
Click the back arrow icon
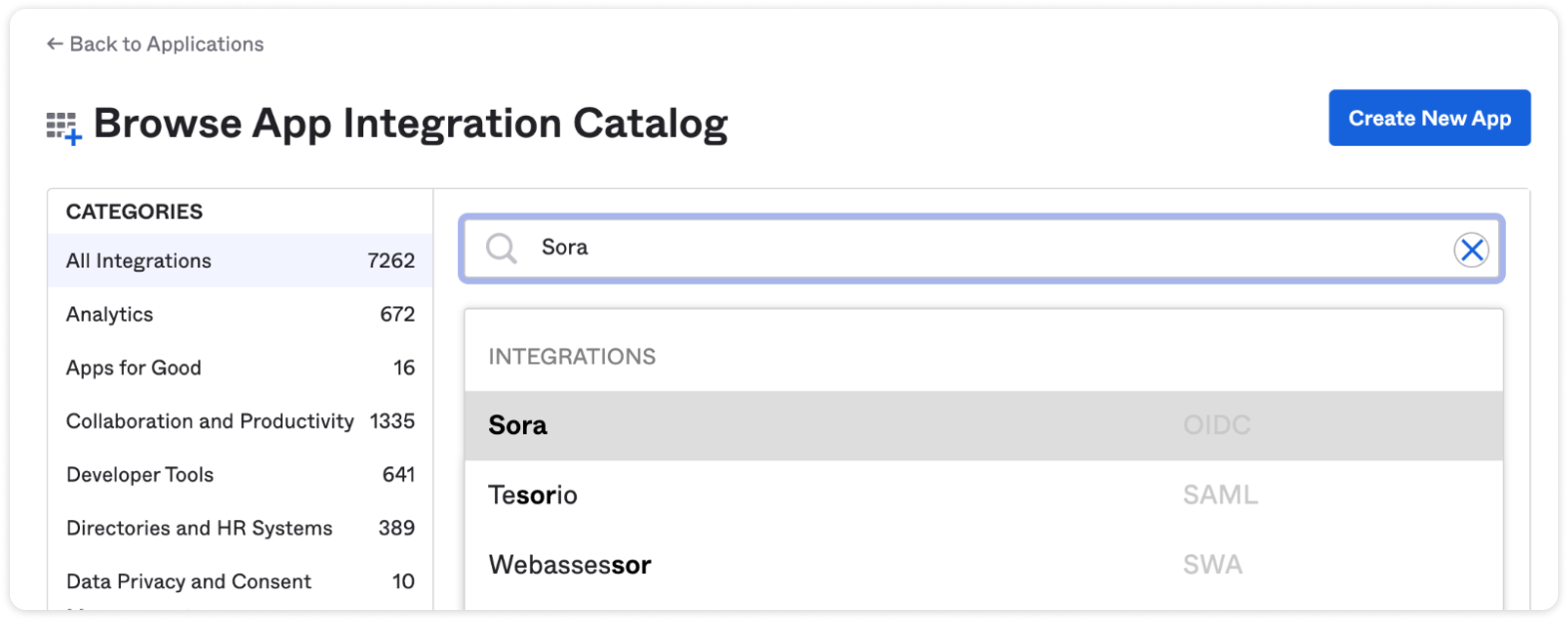tap(55, 44)
